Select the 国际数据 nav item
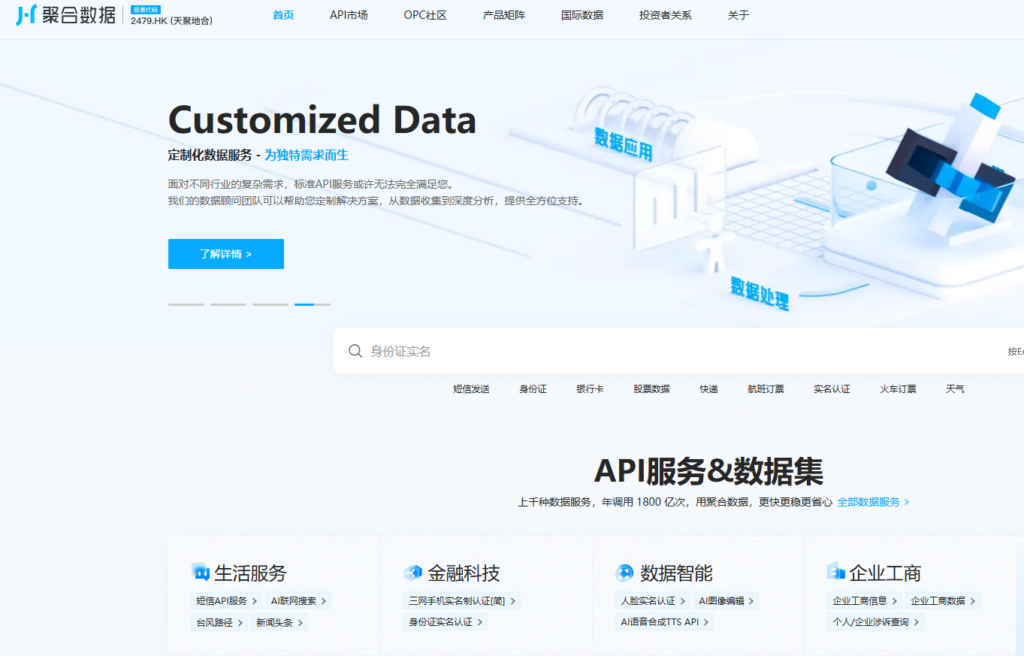This screenshot has height=656, width=1024. coord(581,15)
